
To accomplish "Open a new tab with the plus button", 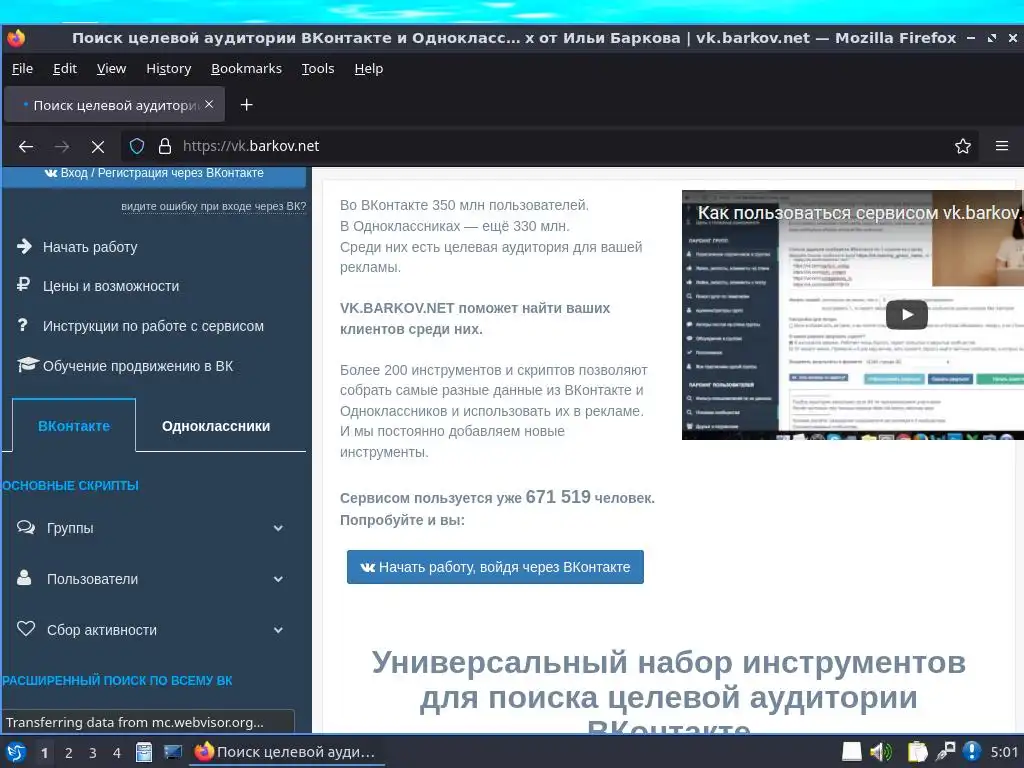I will [246, 105].
